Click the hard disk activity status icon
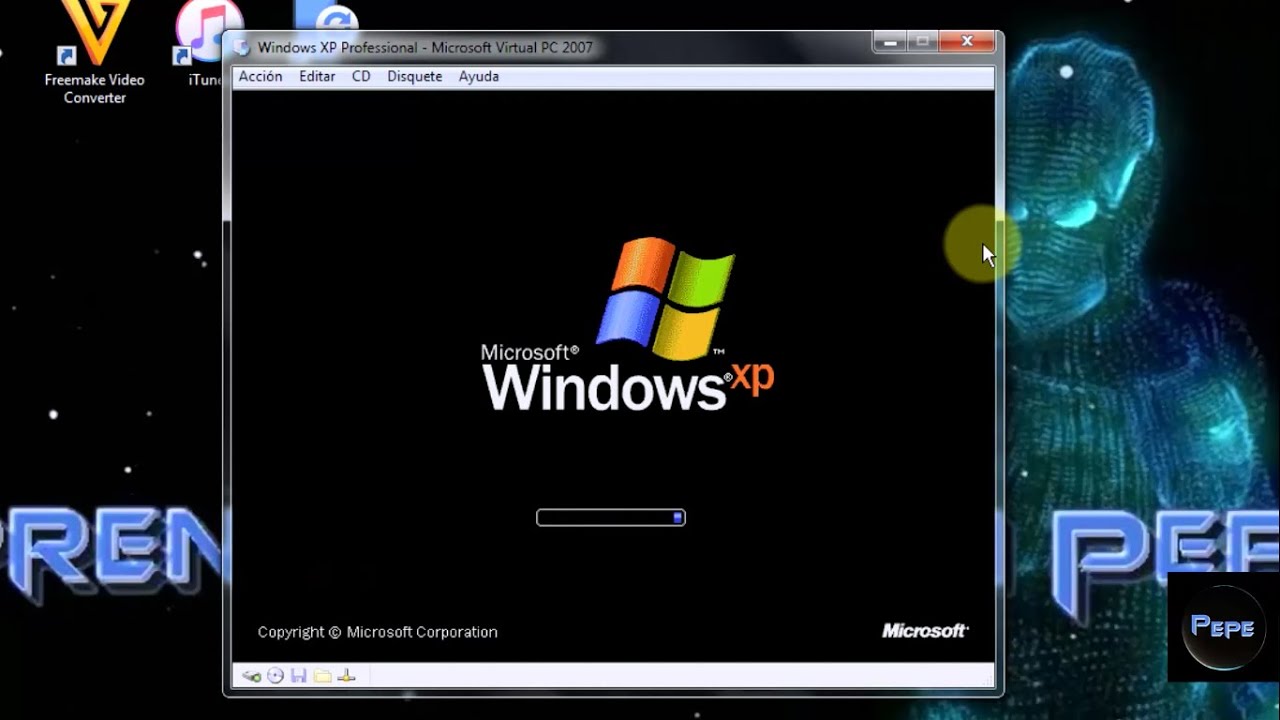Viewport: 1280px width, 720px height. click(x=251, y=676)
